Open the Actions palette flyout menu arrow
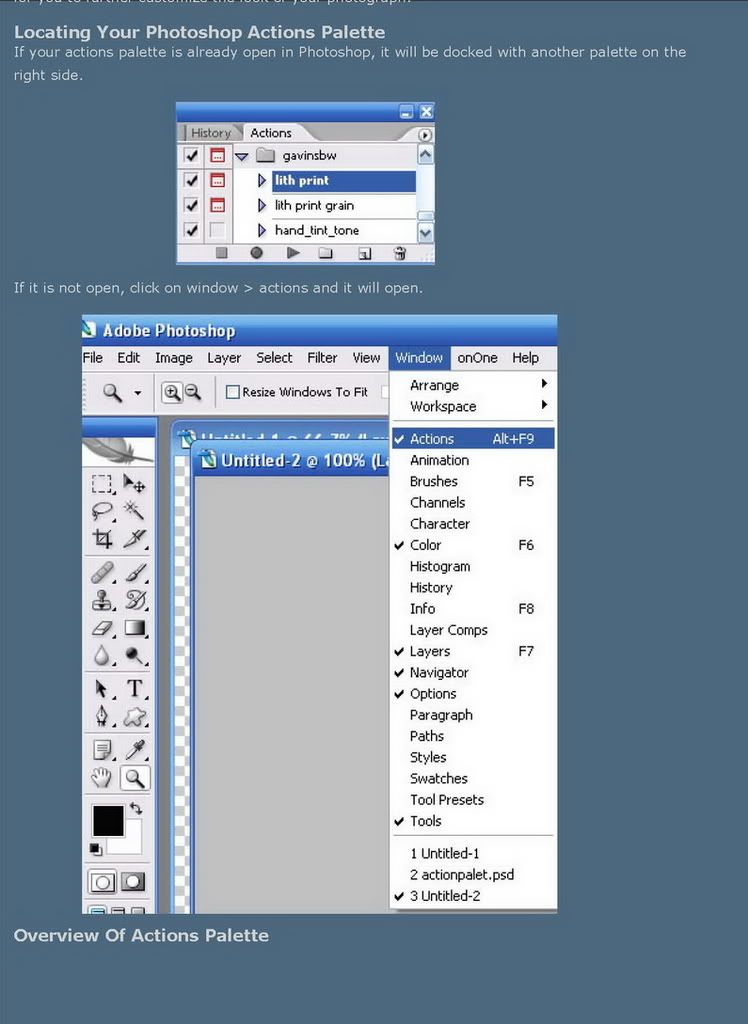Screen dimensions: 748x1024 pos(425,134)
